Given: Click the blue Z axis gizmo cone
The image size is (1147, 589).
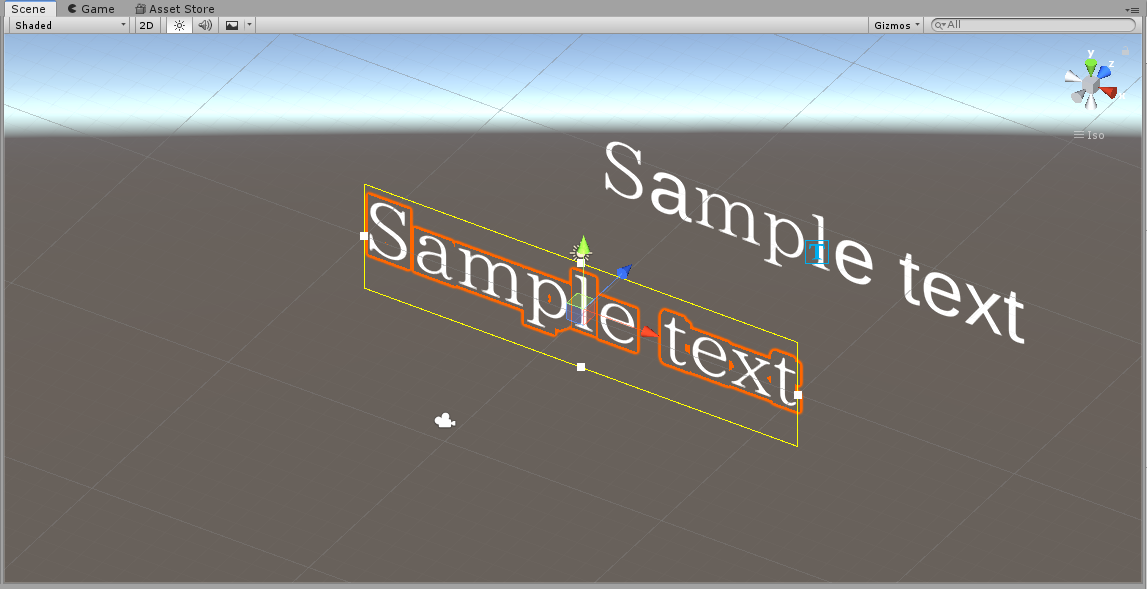Looking at the screenshot, I should (1104, 72).
